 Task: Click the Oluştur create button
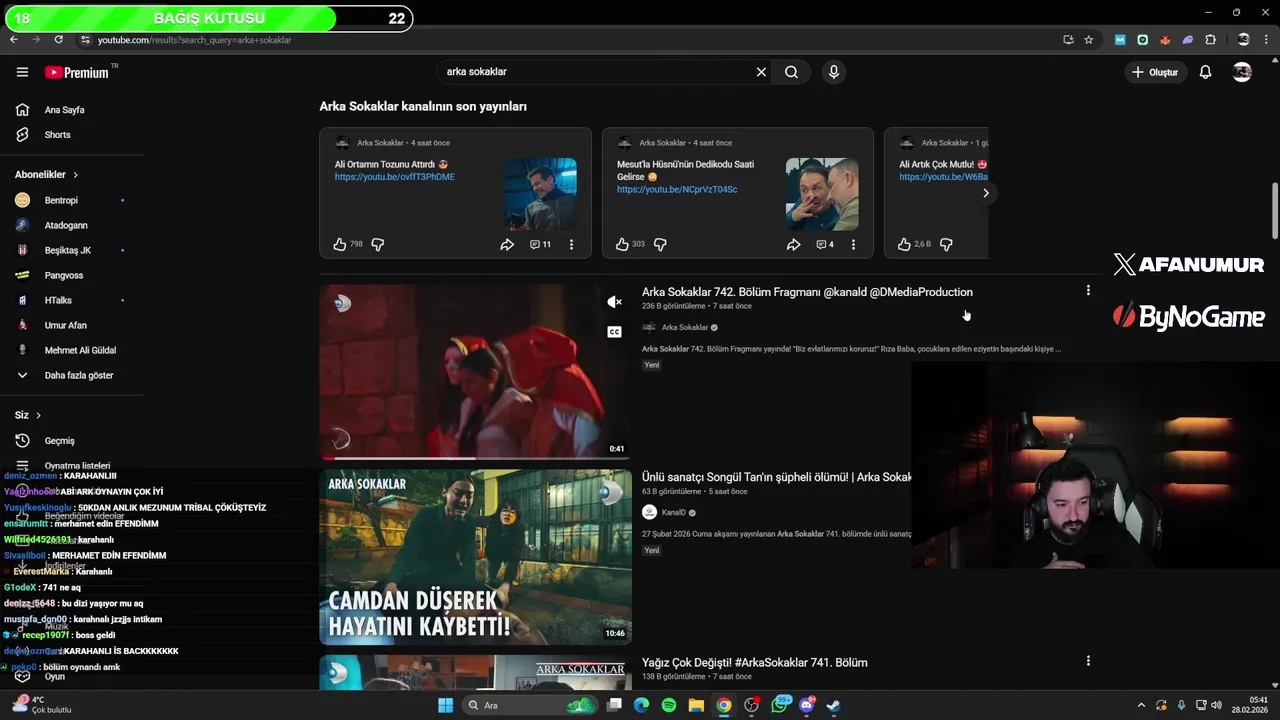[1154, 72]
